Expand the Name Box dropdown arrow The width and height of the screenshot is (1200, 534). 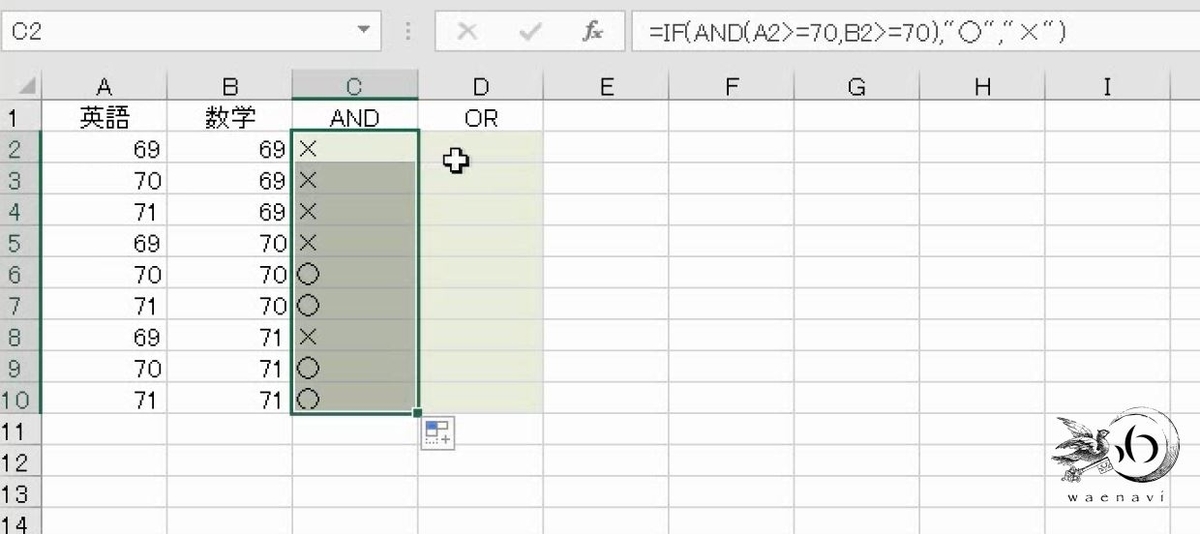363,32
